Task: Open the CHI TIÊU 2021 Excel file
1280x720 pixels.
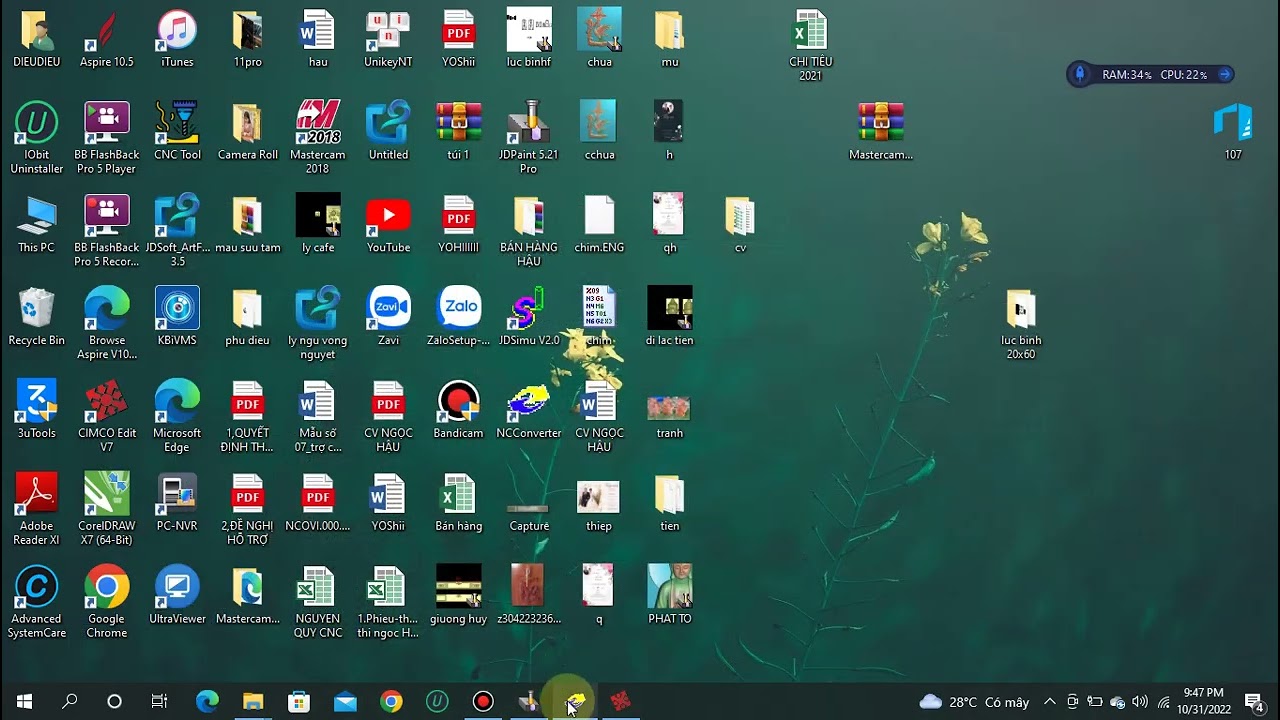Action: click(x=810, y=46)
